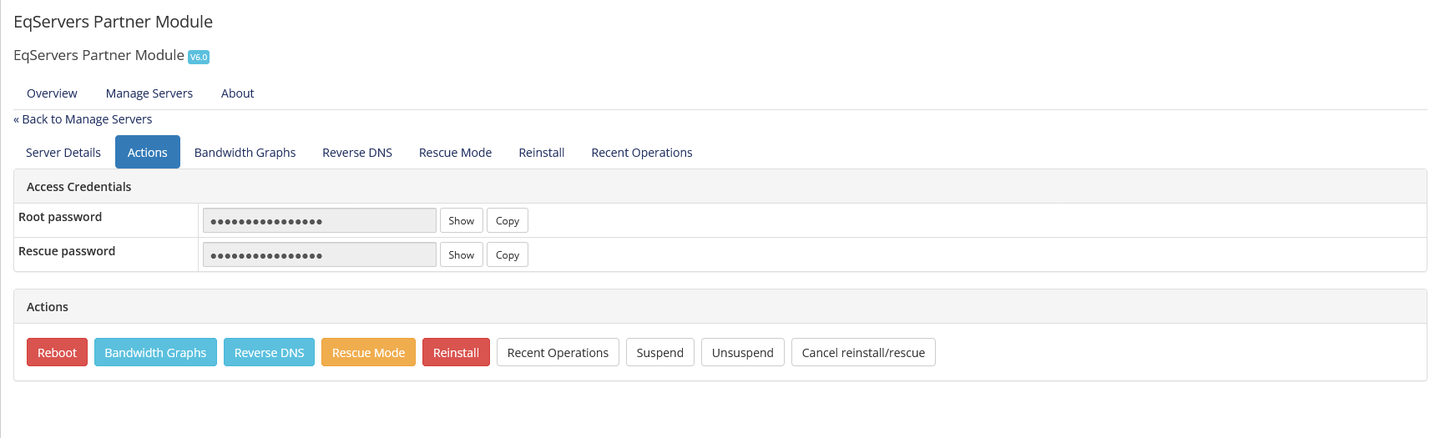
Task: Click the V6.0 version badge
Action: 199,57
